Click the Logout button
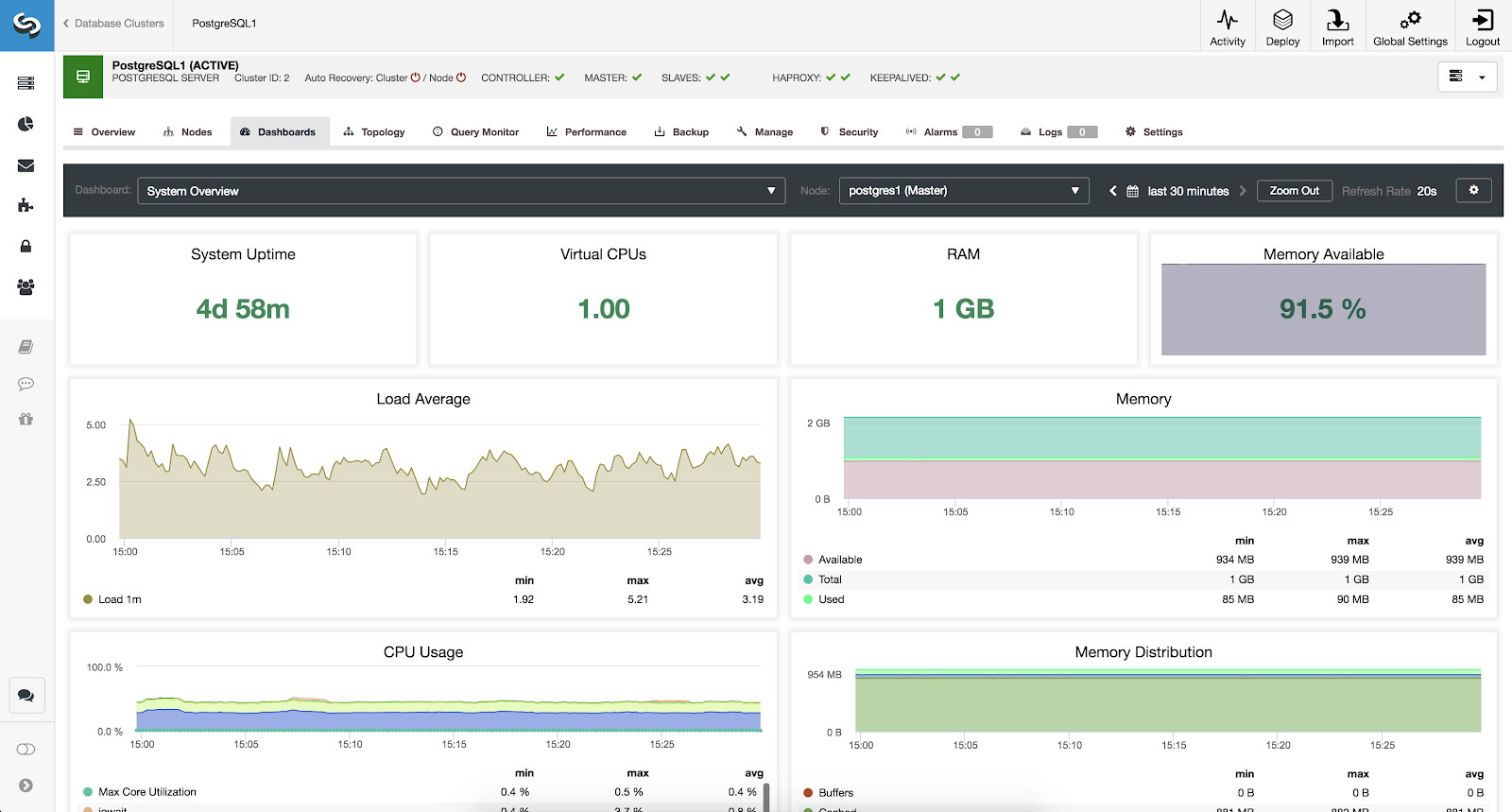 click(x=1483, y=26)
